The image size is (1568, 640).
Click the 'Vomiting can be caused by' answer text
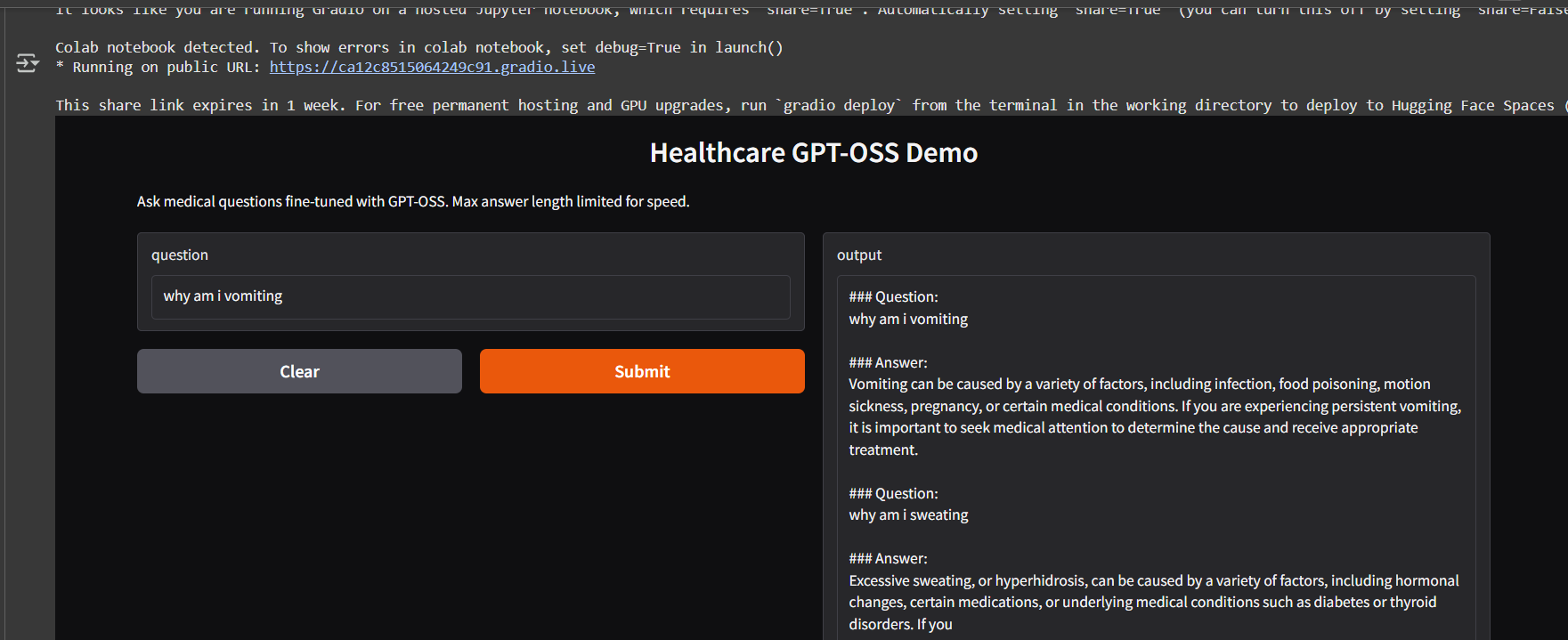(x=1155, y=417)
